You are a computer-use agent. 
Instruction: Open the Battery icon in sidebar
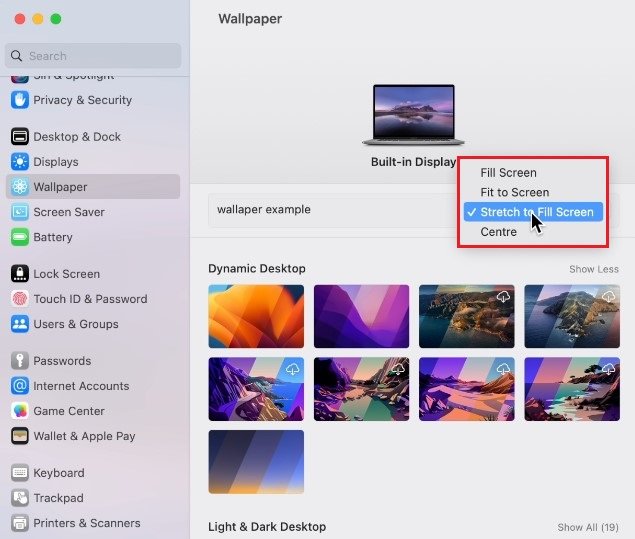coord(19,237)
